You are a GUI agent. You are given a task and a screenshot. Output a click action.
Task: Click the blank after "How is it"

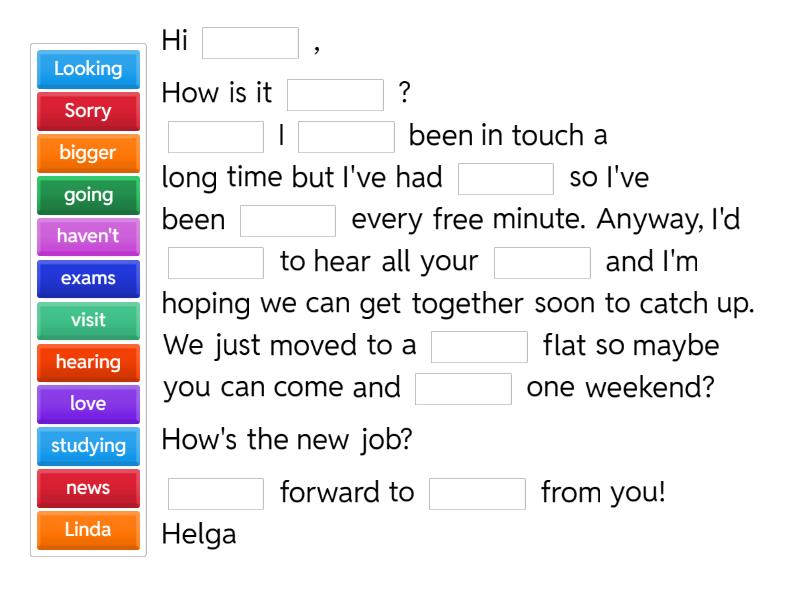pos(336,93)
